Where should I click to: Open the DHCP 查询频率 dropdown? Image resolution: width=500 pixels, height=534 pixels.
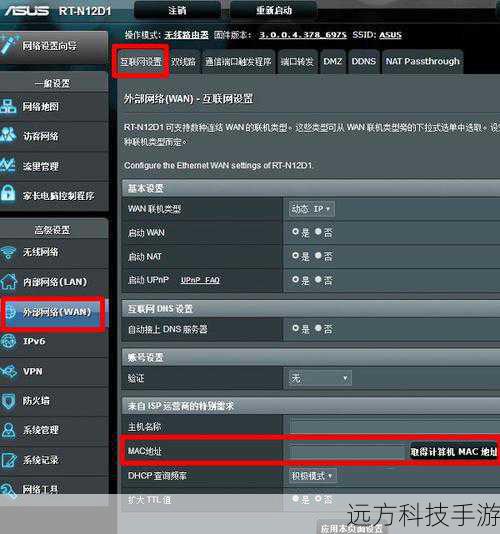(313, 475)
